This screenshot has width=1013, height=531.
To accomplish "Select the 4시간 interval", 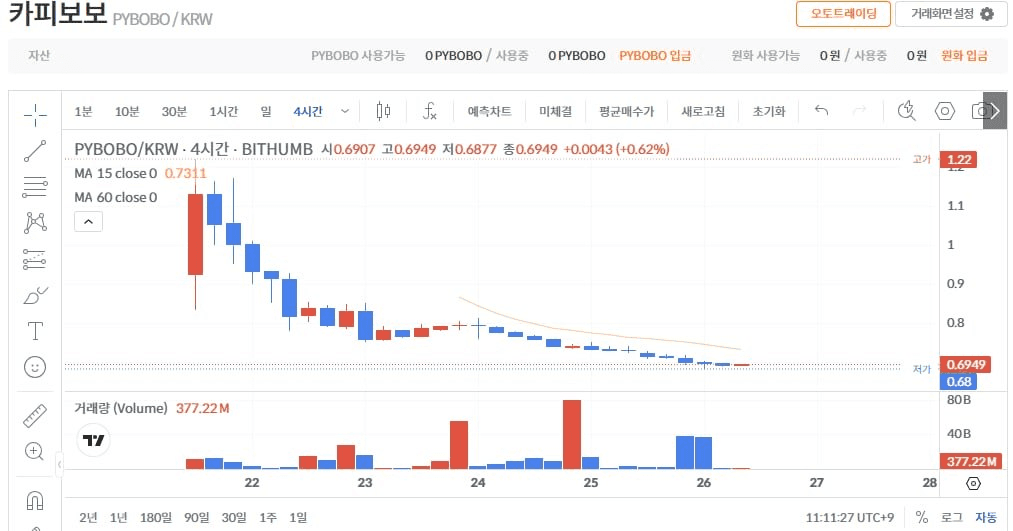I will 308,111.
